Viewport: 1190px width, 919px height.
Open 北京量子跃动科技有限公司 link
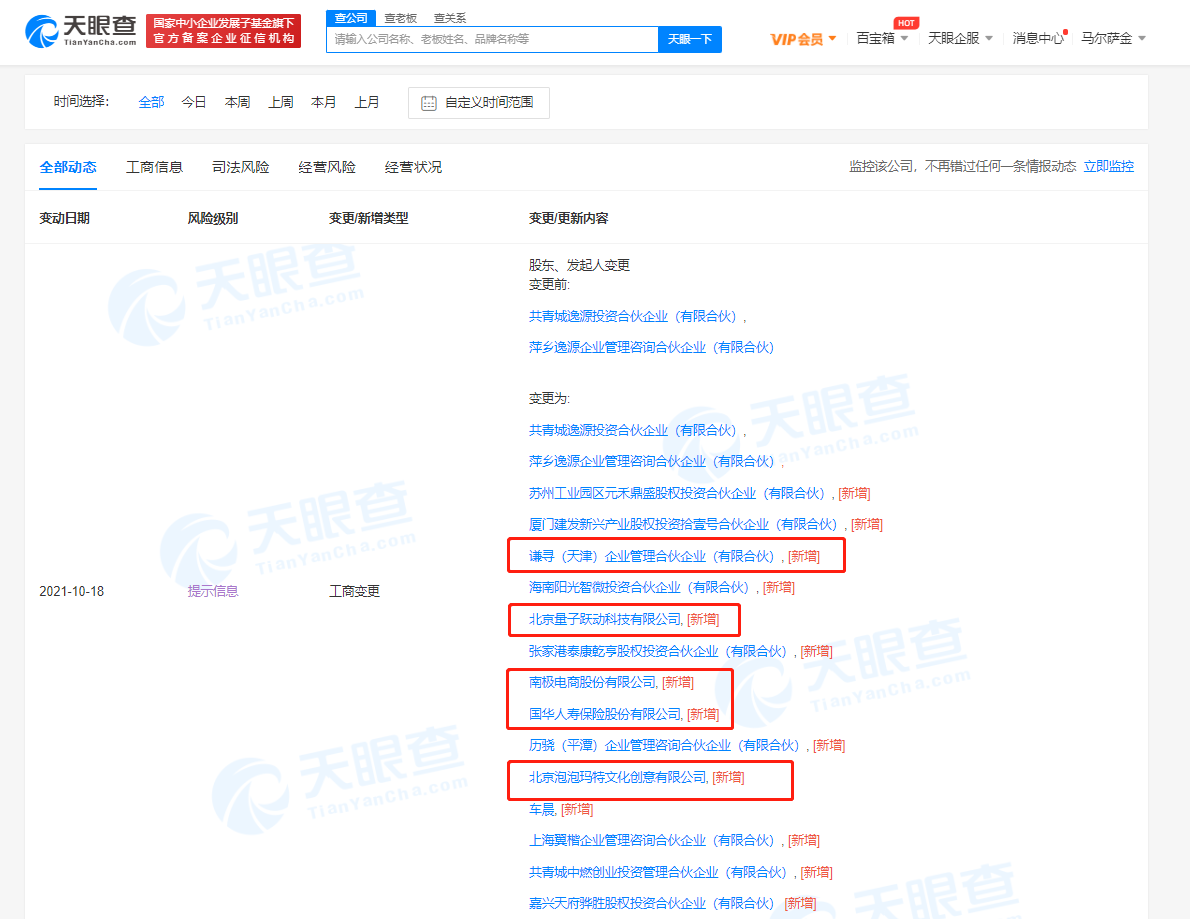tap(606, 619)
